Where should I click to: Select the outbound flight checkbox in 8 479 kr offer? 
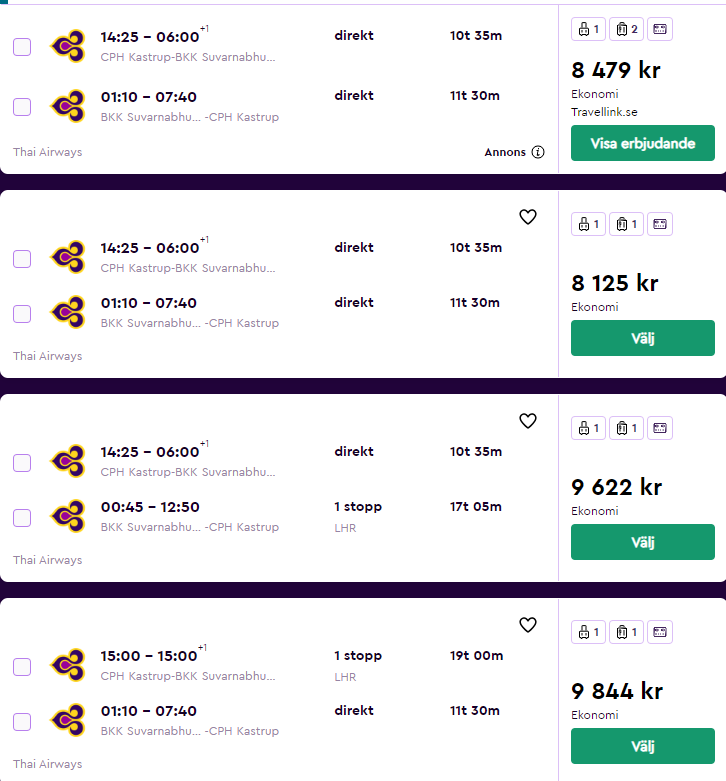22,47
